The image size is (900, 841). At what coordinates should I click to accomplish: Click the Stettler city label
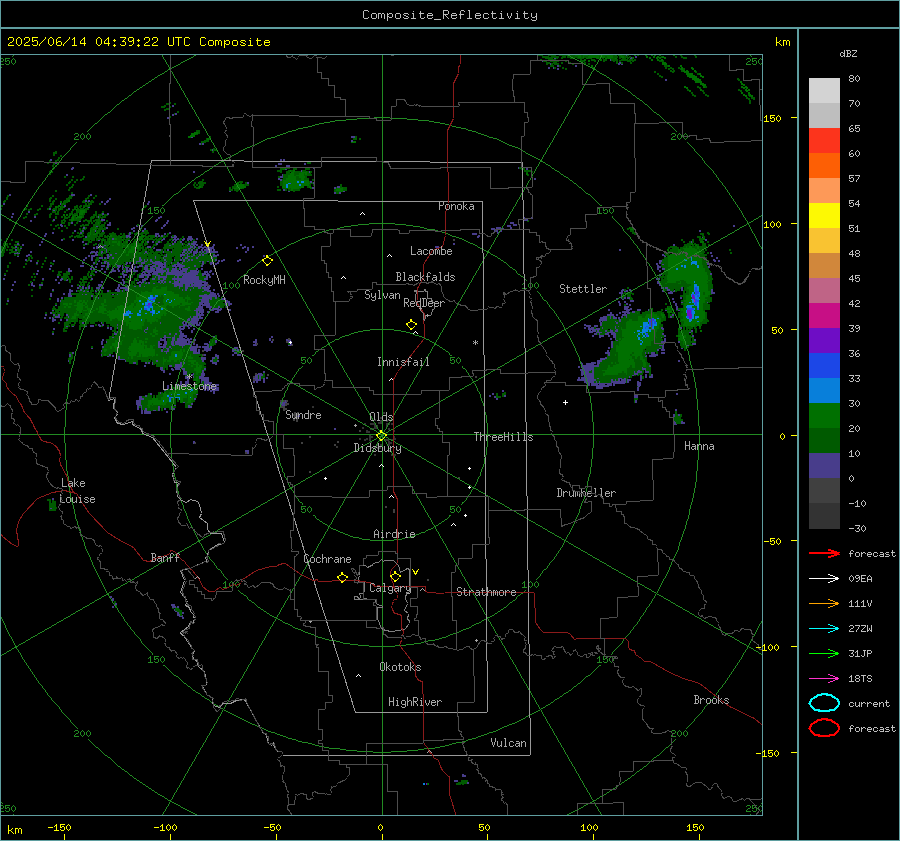point(583,289)
